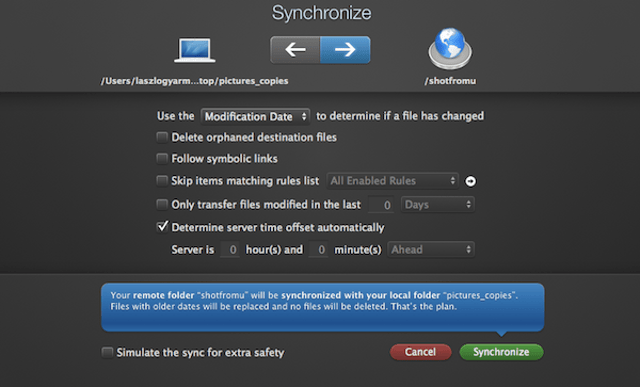Click the red Cancel button
The height and width of the screenshot is (387, 640).
[x=420, y=352]
